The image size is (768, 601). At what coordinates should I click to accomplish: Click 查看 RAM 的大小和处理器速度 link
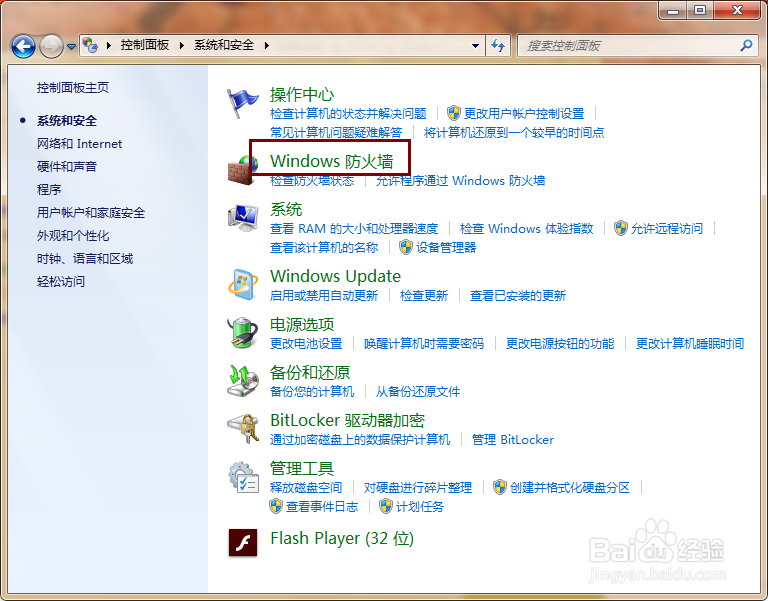[354, 229]
